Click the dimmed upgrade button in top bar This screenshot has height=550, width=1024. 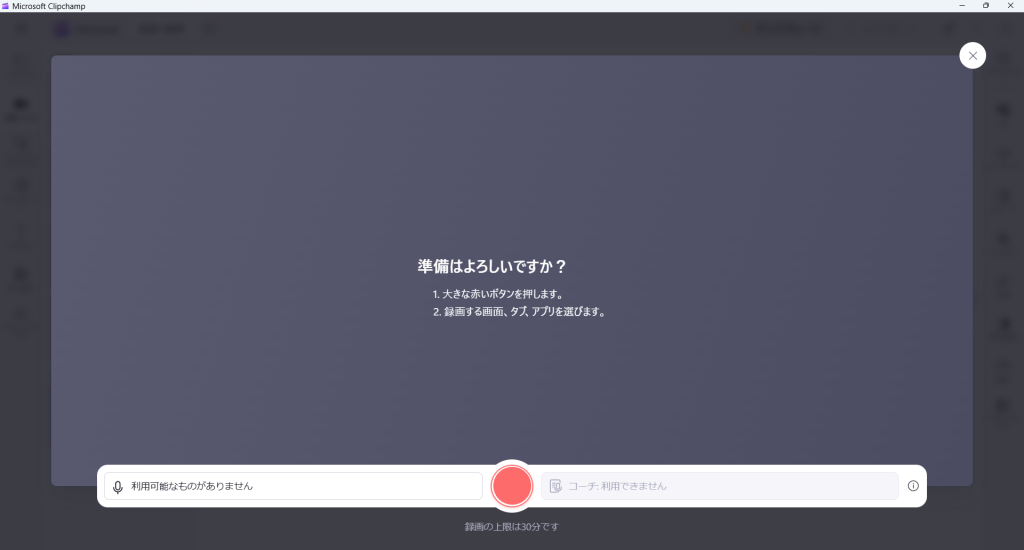pyautogui.click(x=780, y=29)
